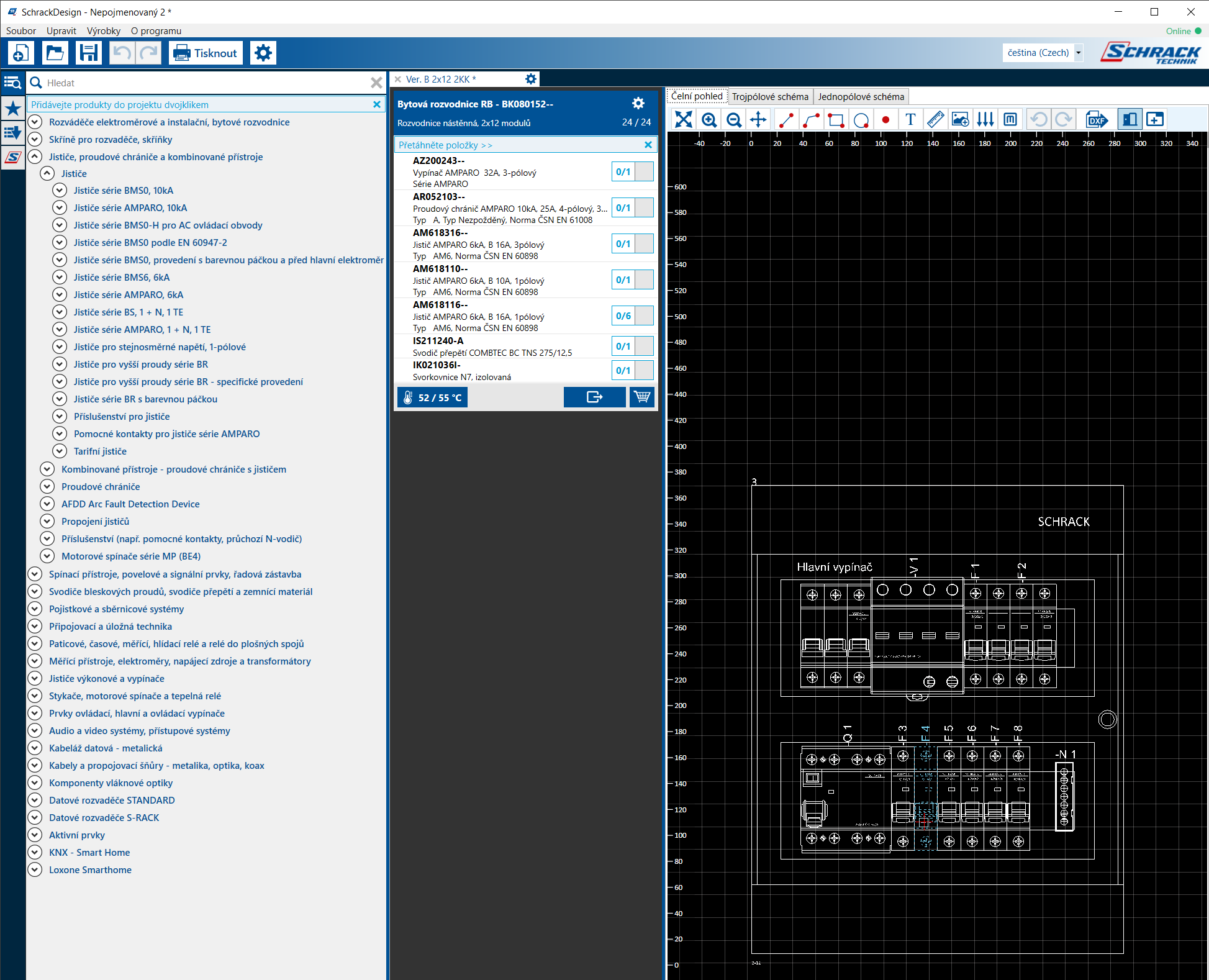Clear the Hledat search field

[x=376, y=83]
